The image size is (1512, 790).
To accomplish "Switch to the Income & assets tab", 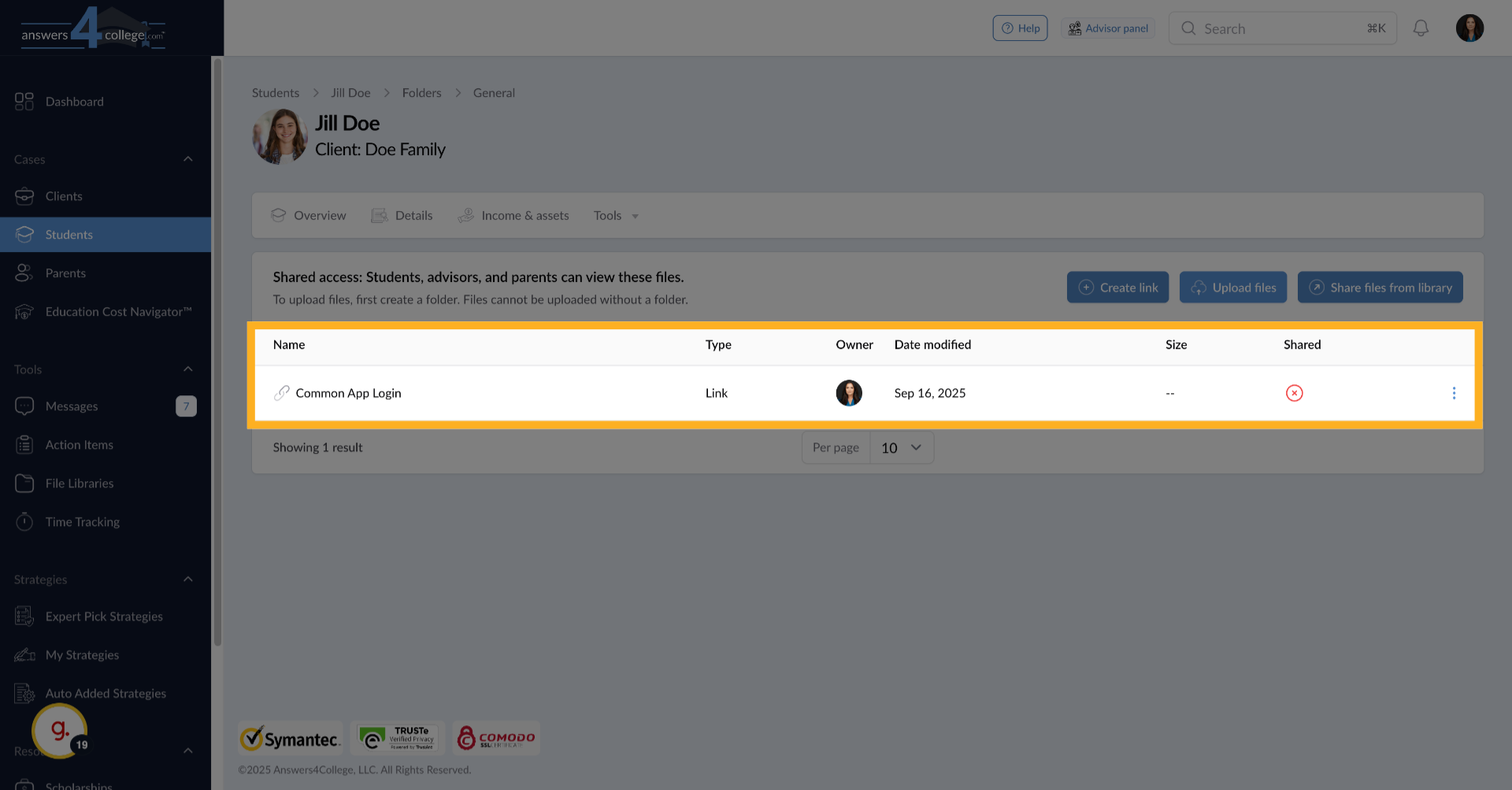I will click(525, 215).
